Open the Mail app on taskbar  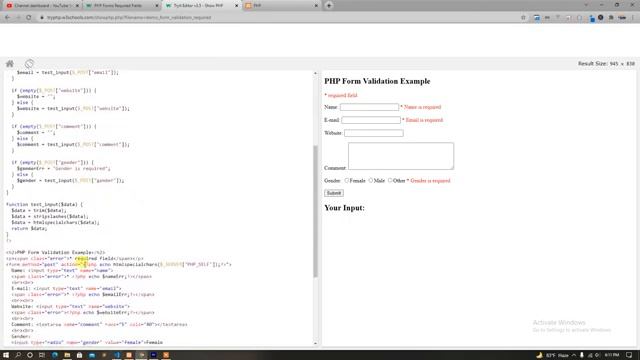[x=92, y=355]
